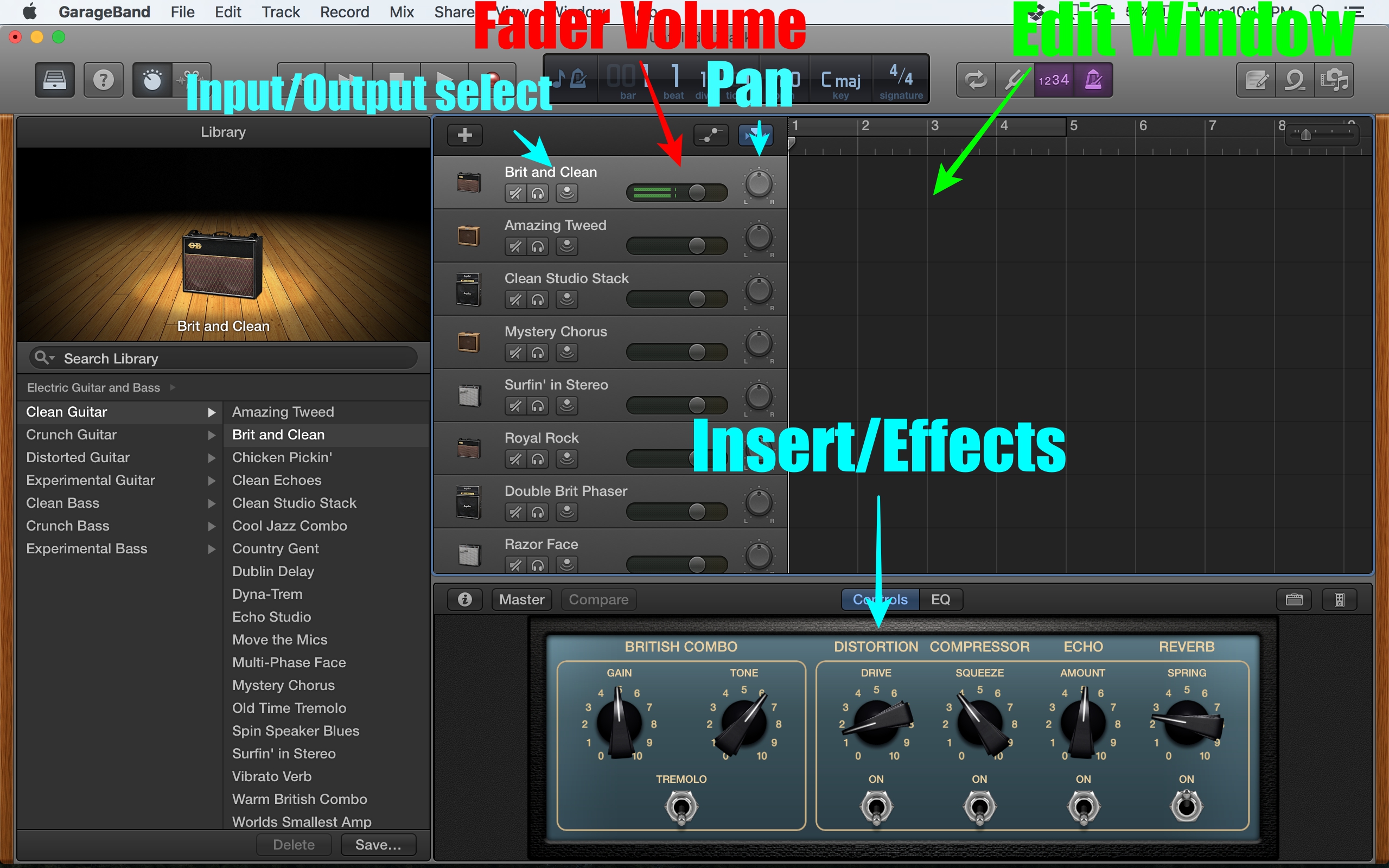Expand the Distorted Guitar category

[211, 457]
